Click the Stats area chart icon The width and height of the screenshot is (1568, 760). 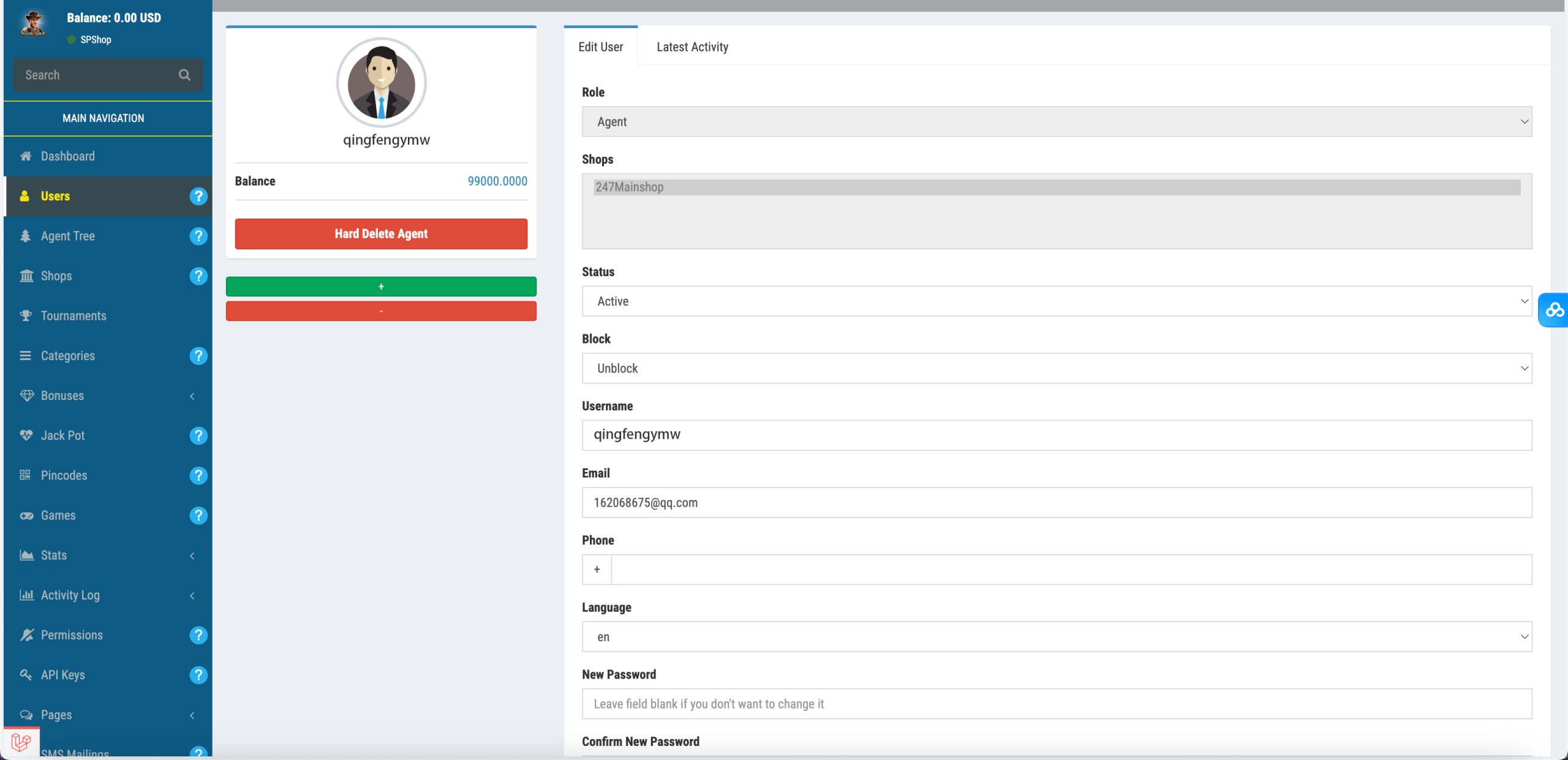click(x=27, y=555)
